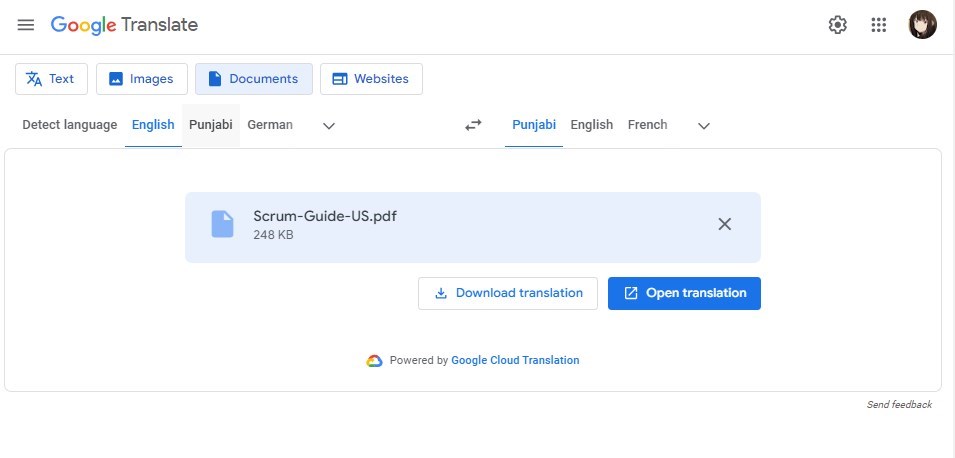Select French as target language
955x458 pixels.
click(x=647, y=125)
